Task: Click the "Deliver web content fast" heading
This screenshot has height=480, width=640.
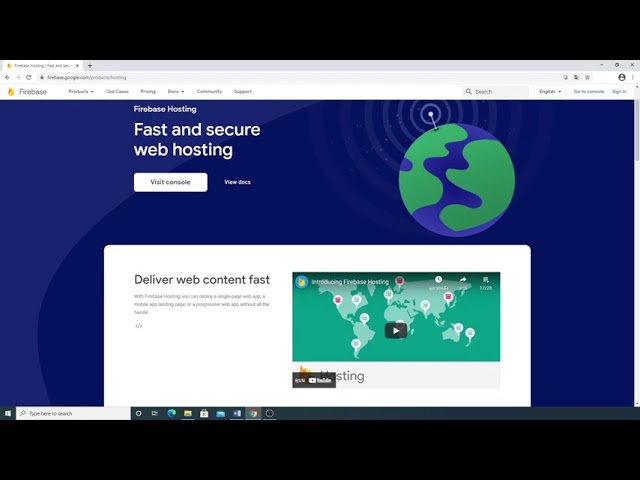Action: pyautogui.click(x=202, y=280)
